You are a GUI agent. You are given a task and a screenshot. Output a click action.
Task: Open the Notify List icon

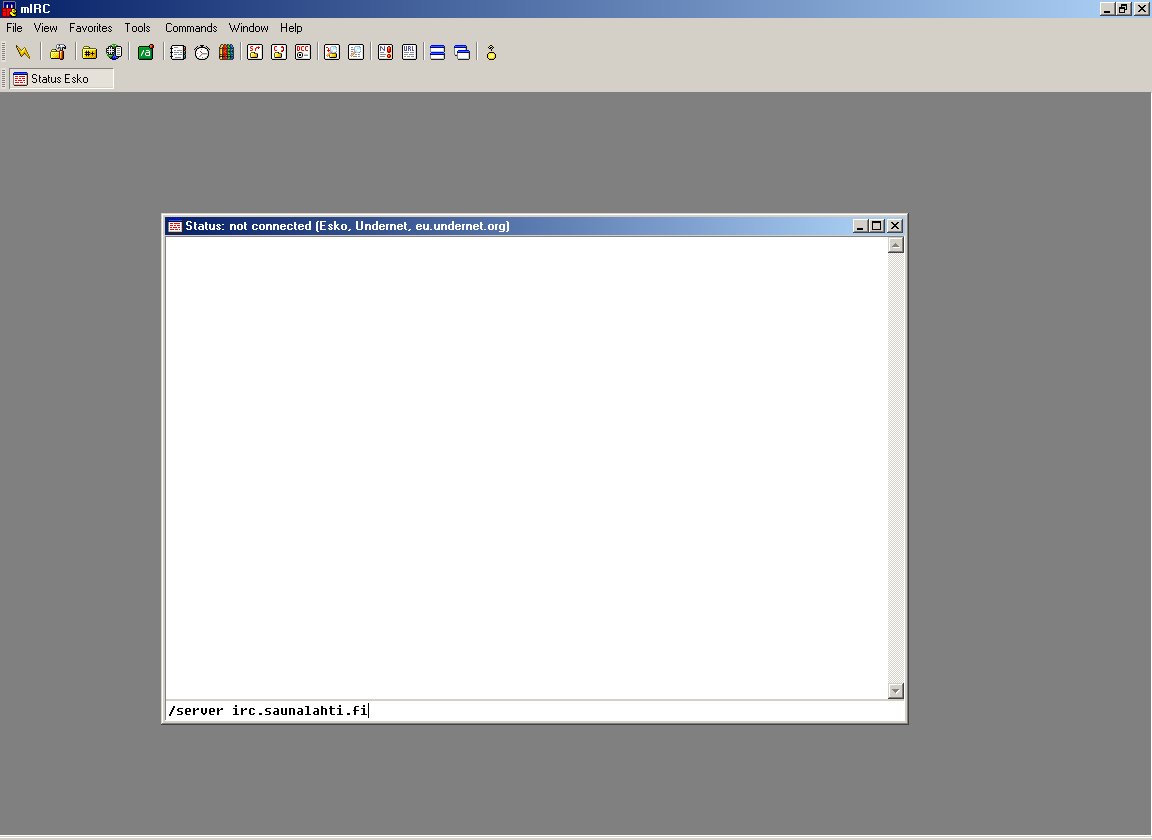tap(385, 52)
